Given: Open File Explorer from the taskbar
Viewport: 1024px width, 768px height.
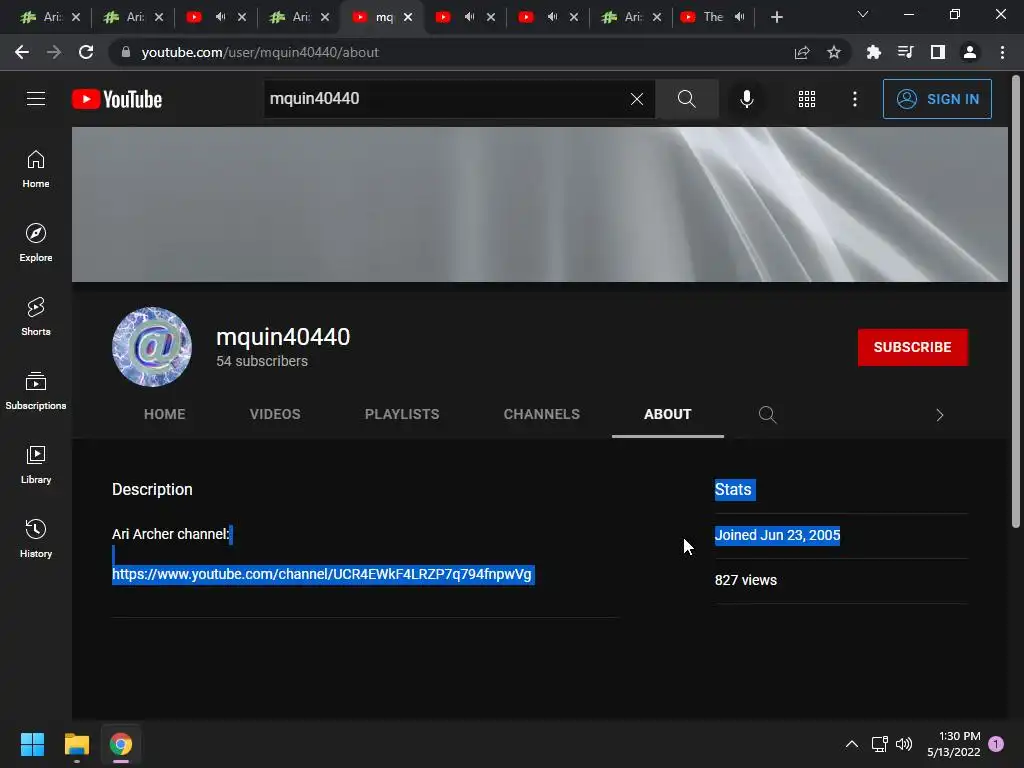Looking at the screenshot, I should [x=76, y=744].
